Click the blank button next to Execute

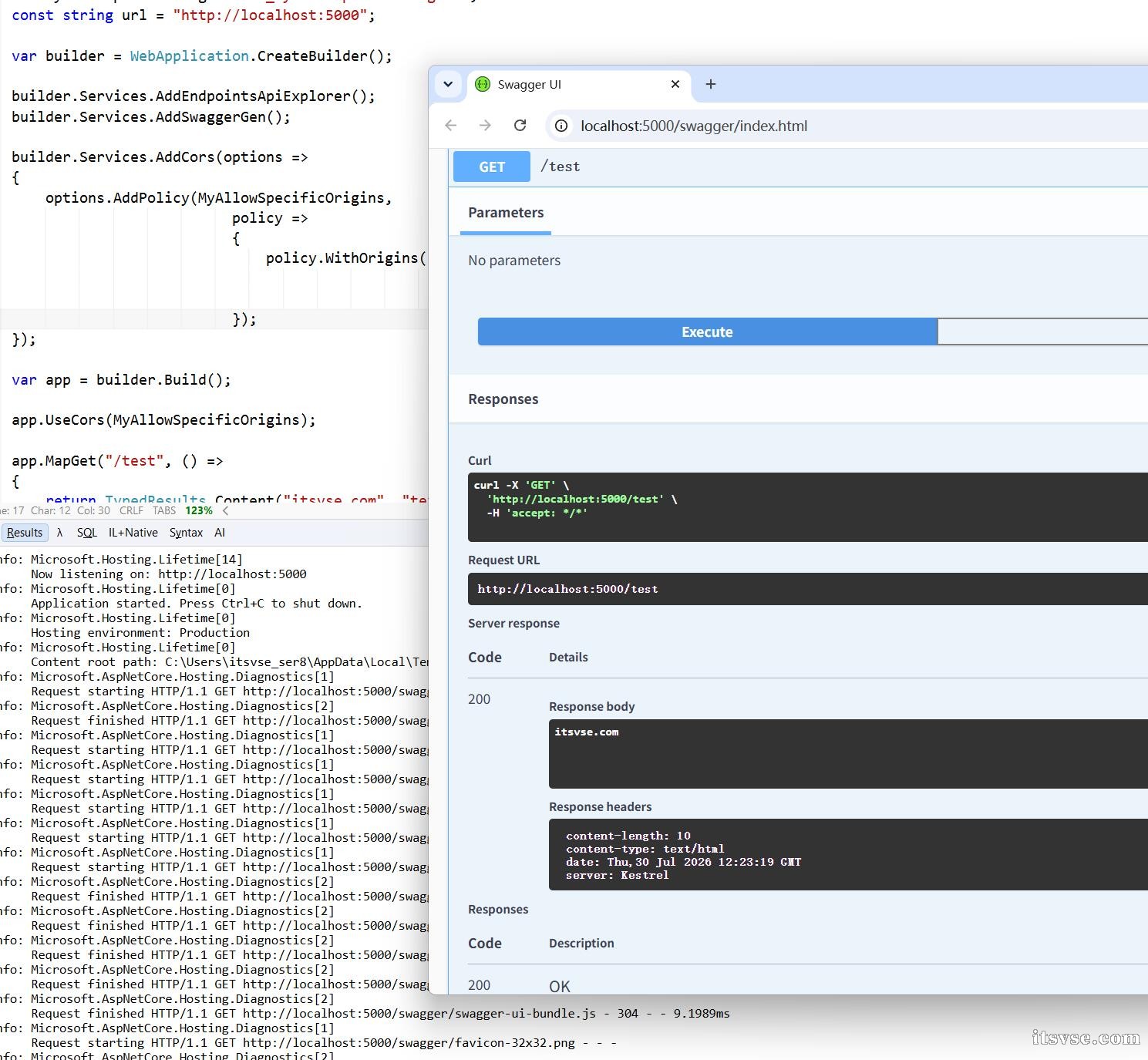pos(1042,332)
